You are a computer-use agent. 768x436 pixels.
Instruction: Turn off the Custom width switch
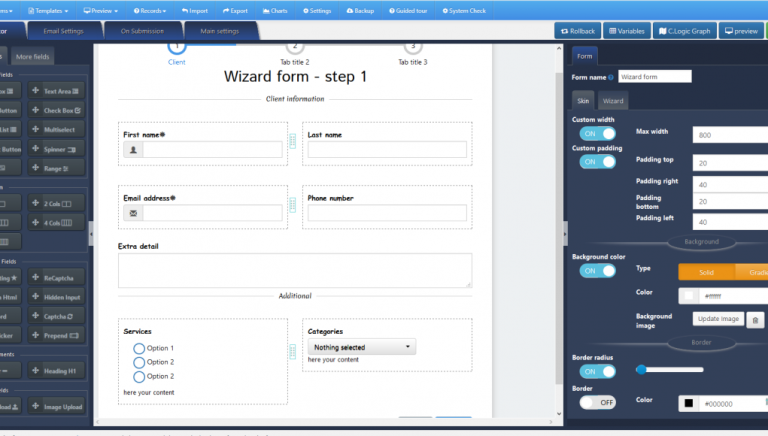click(598, 133)
